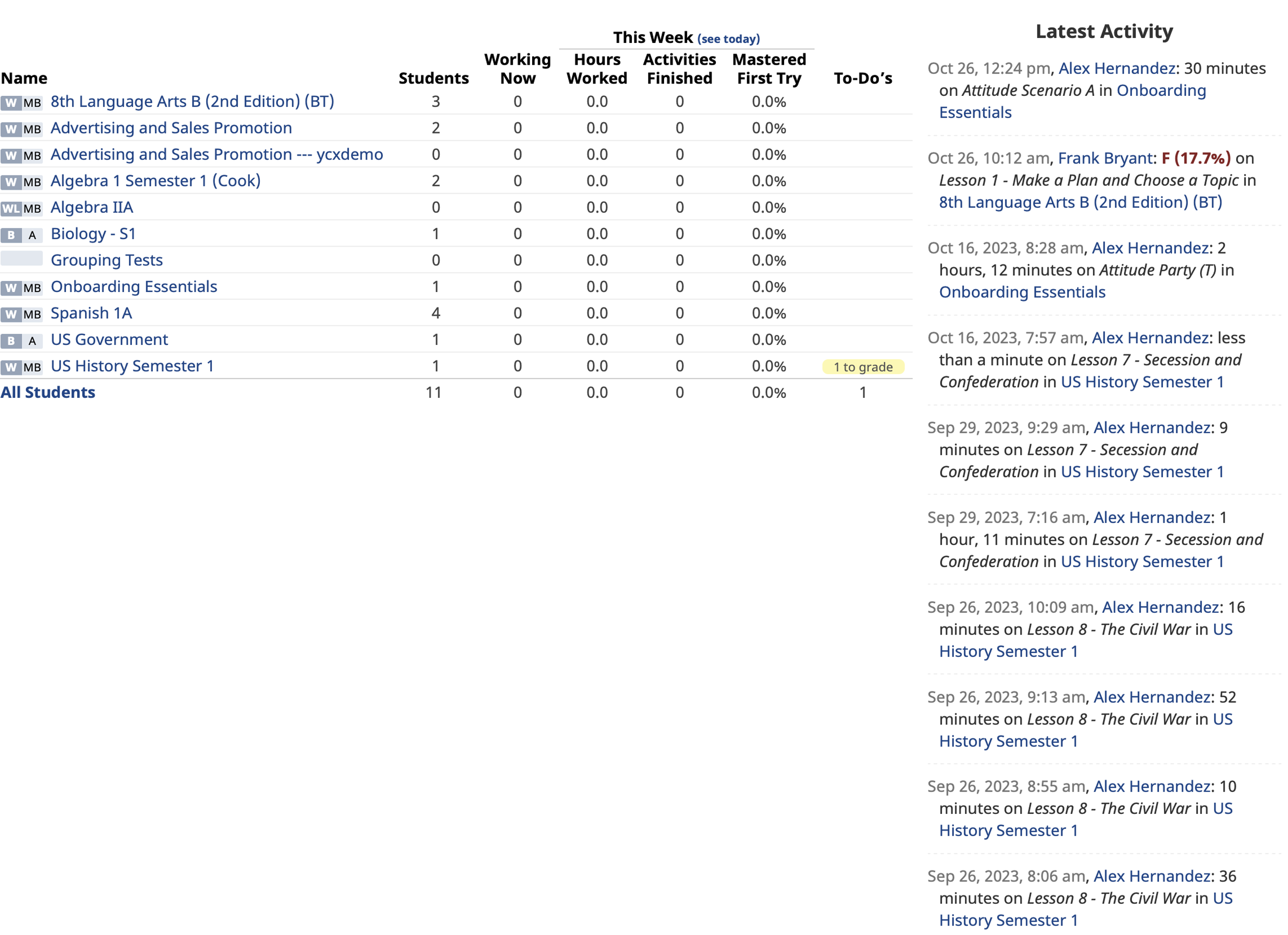Viewport: 1288px width, 935px height.
Task: Open Advertising and Sales Promotion --- ycxdemo course
Action: tap(217, 155)
